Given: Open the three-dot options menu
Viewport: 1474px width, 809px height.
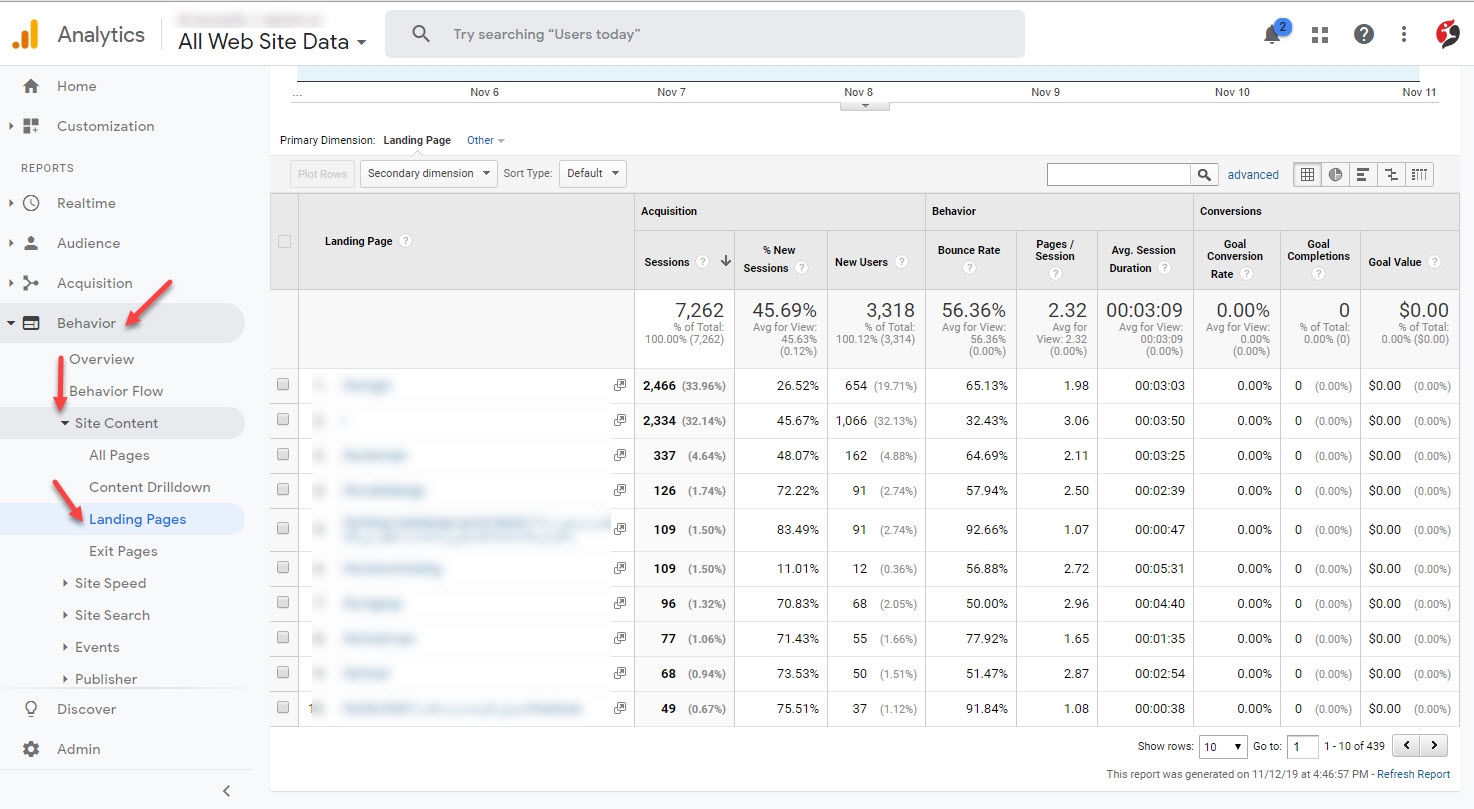Looking at the screenshot, I should coord(1404,34).
